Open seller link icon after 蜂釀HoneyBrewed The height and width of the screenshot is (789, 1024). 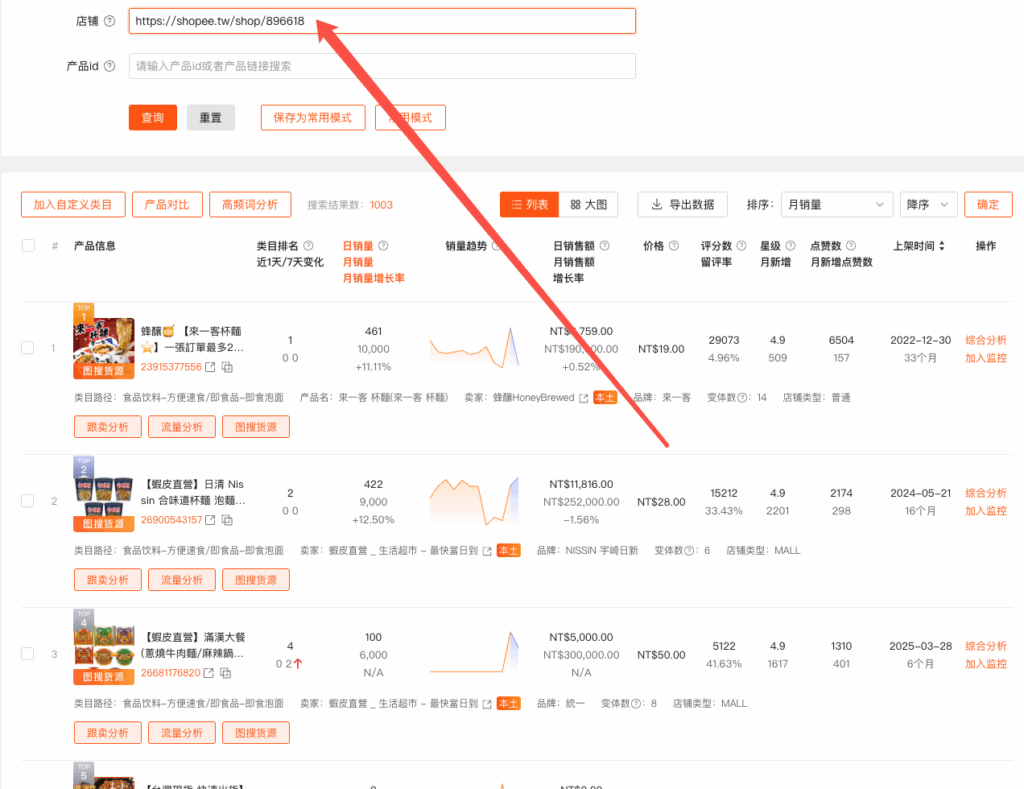tap(584, 398)
